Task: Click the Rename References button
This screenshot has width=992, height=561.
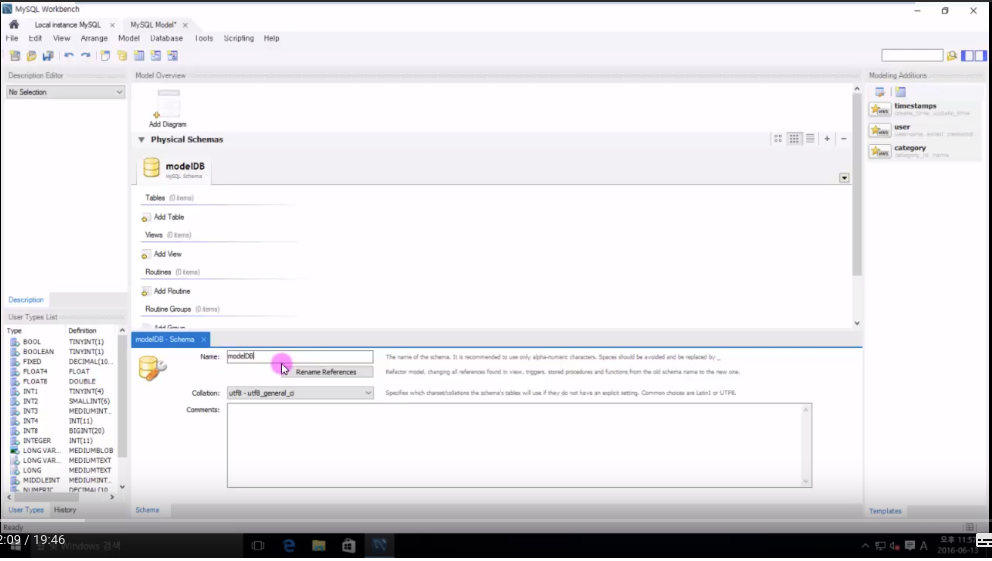Action: click(326, 373)
